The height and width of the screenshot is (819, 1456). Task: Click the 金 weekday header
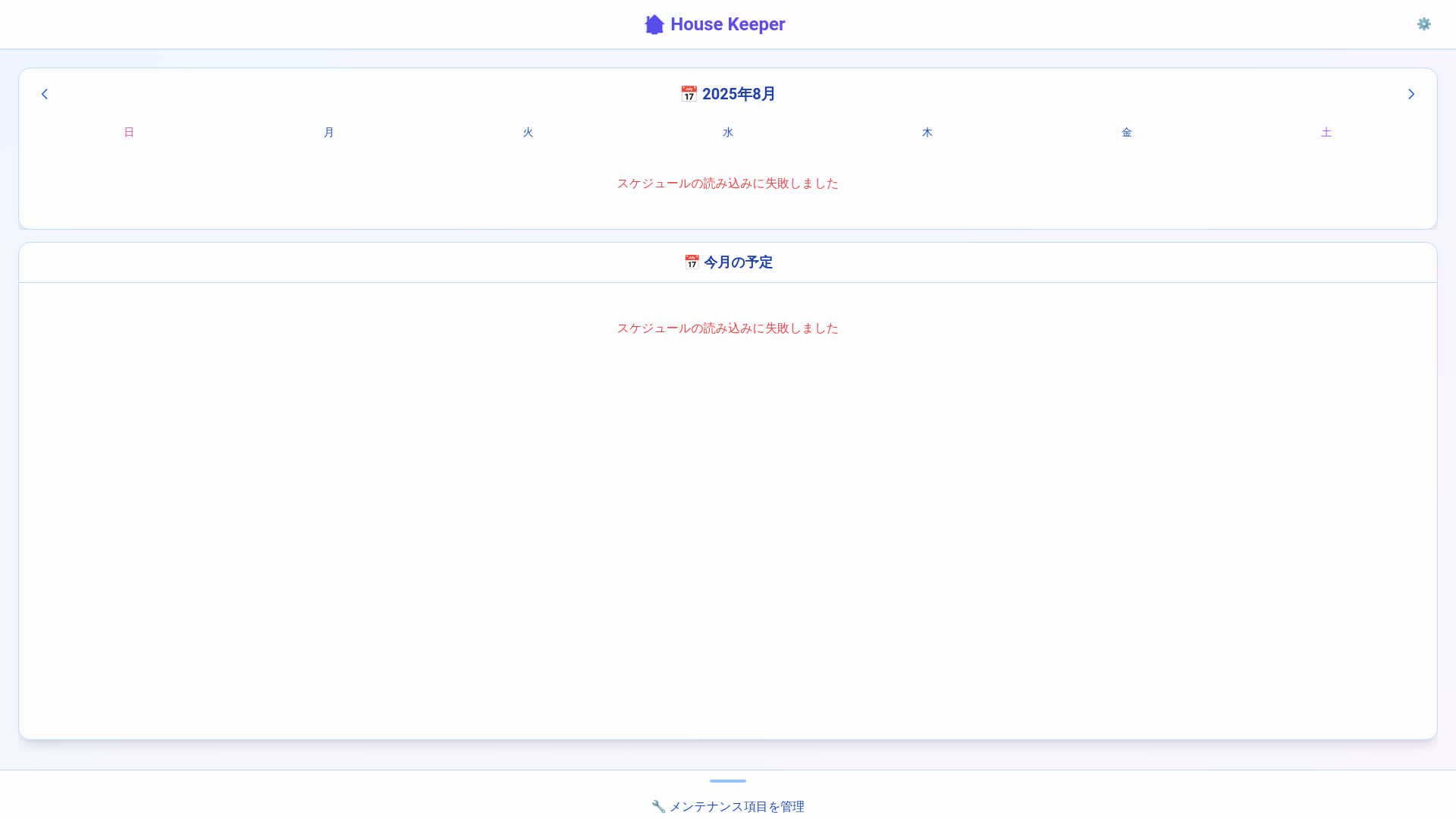(1127, 133)
